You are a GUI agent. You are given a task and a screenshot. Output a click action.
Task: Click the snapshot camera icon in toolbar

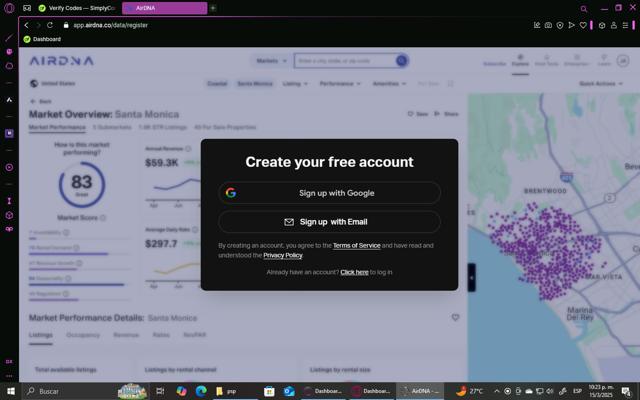pos(548,25)
